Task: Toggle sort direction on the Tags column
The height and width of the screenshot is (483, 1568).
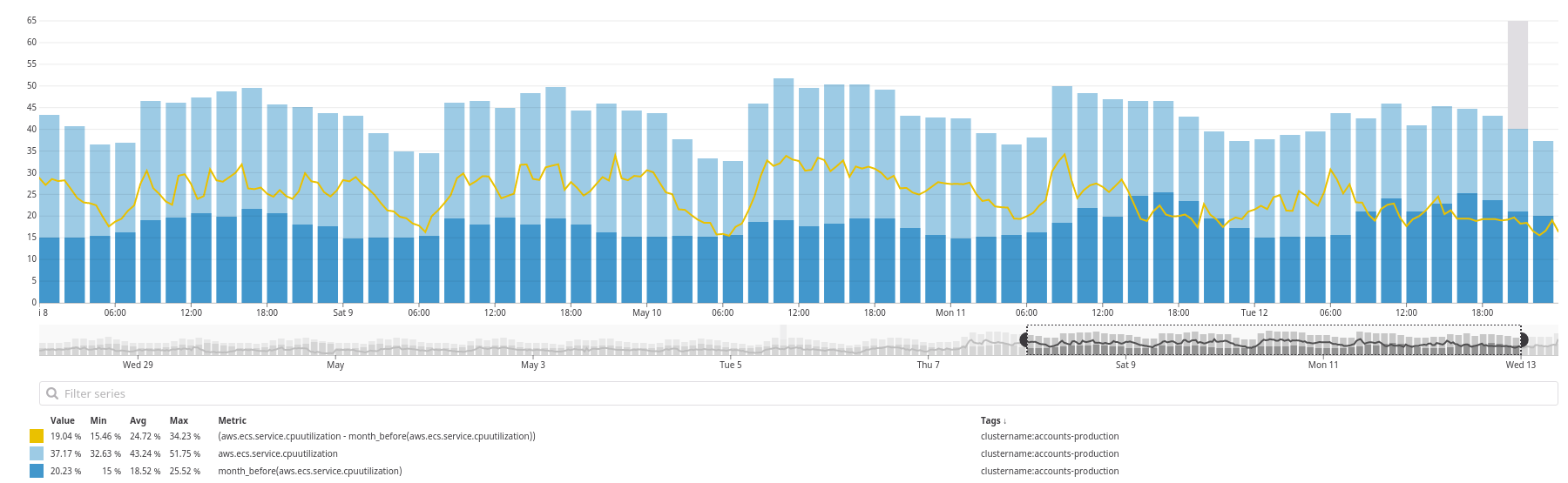Action: (x=993, y=421)
